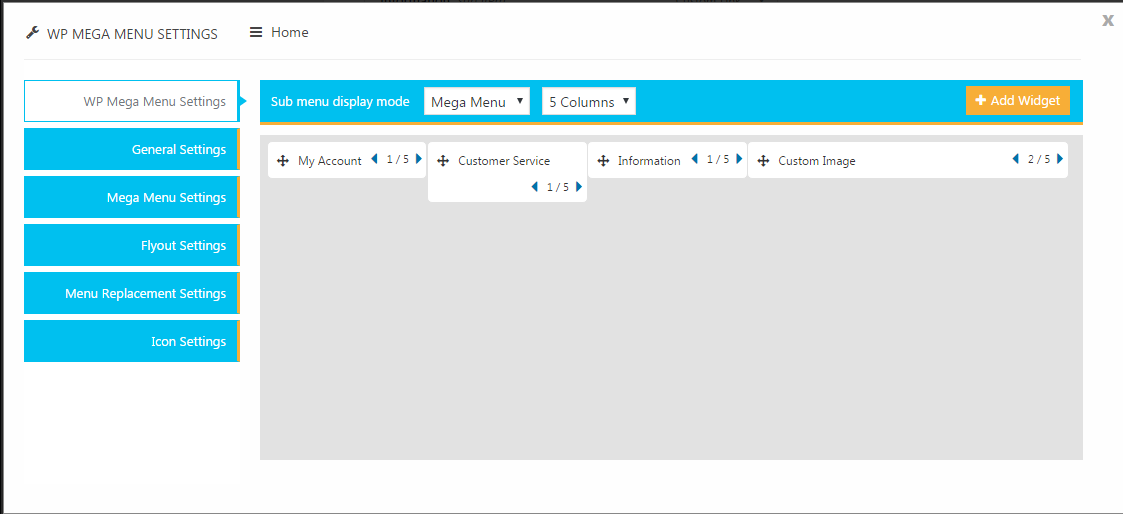This screenshot has height=514, width=1123.
Task: Decrease Information widget column span
Action: point(694,159)
